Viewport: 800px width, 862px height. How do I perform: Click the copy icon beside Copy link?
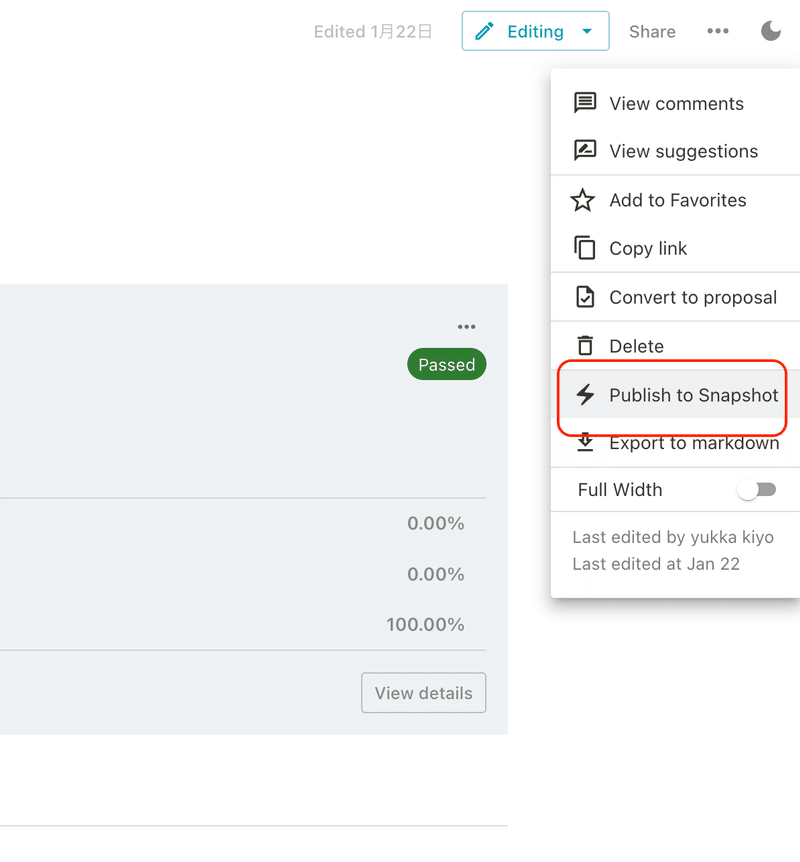point(584,248)
